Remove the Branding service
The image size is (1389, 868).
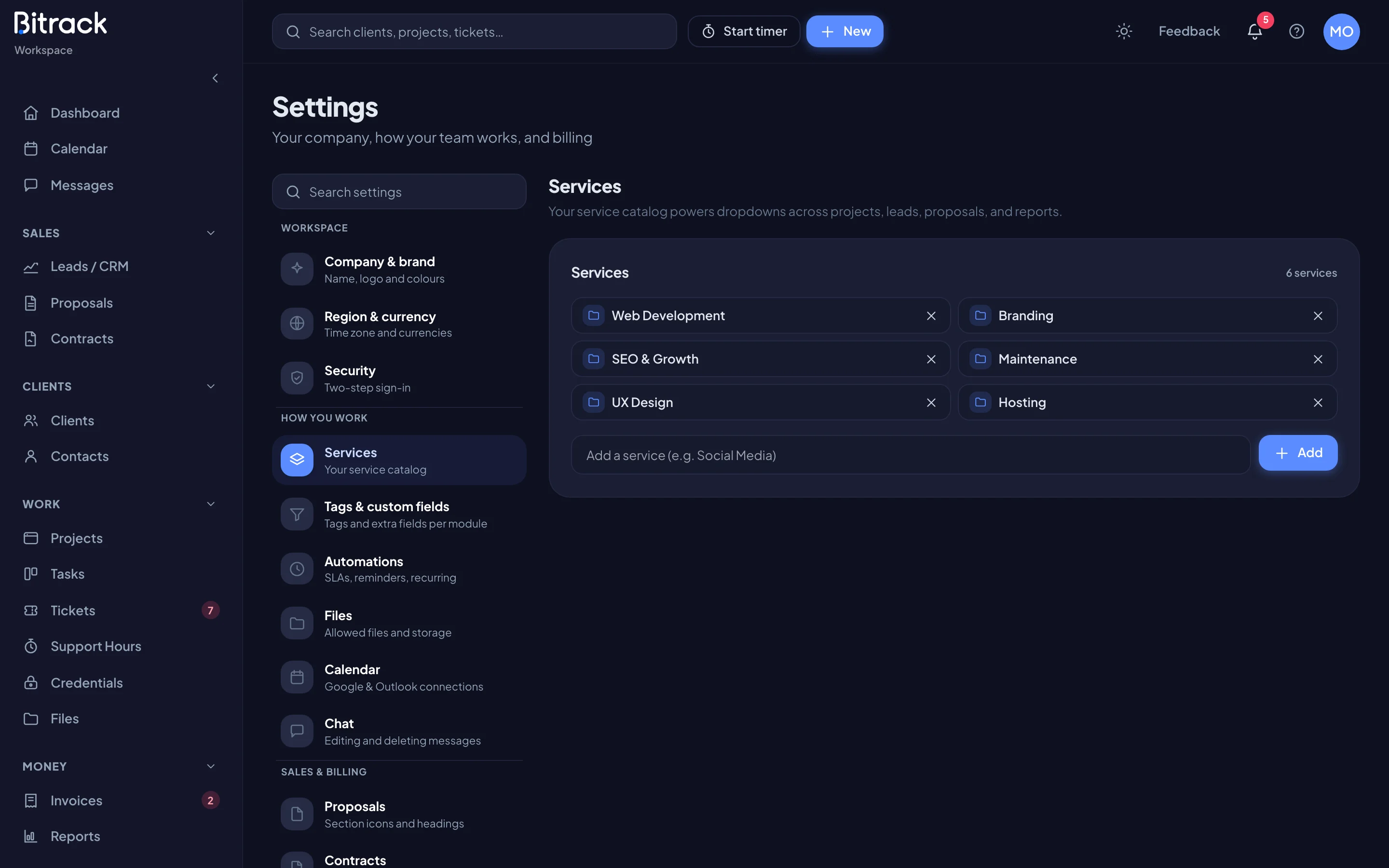click(x=1318, y=316)
